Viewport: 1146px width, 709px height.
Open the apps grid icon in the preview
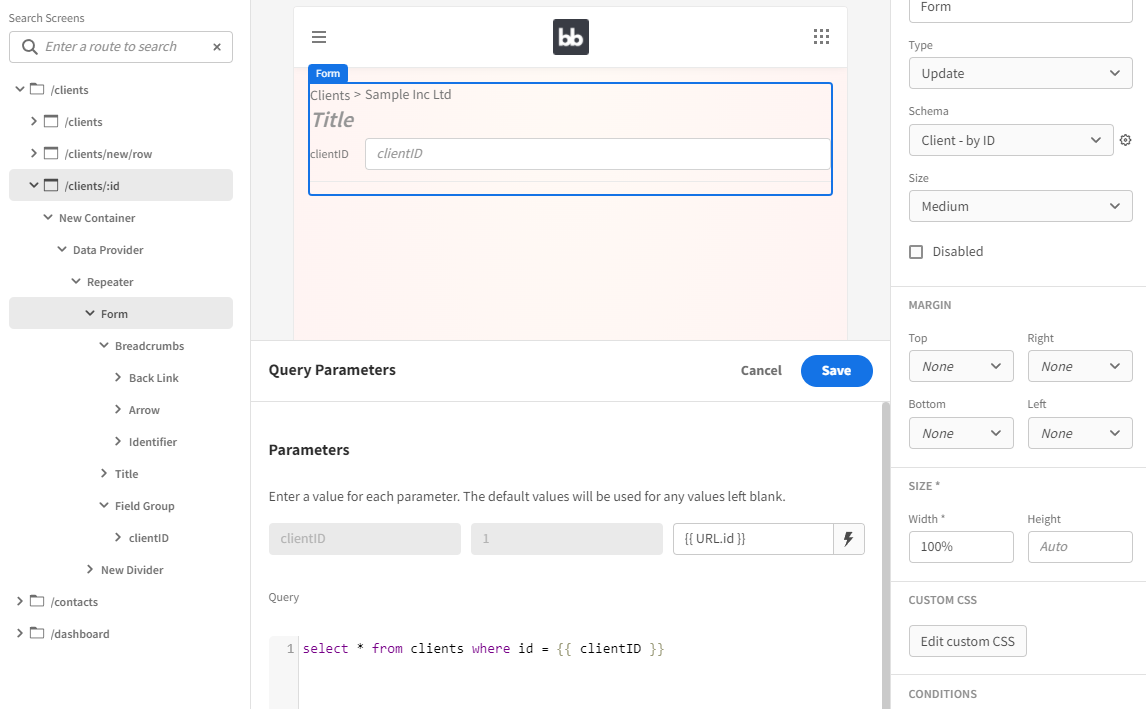coord(821,37)
